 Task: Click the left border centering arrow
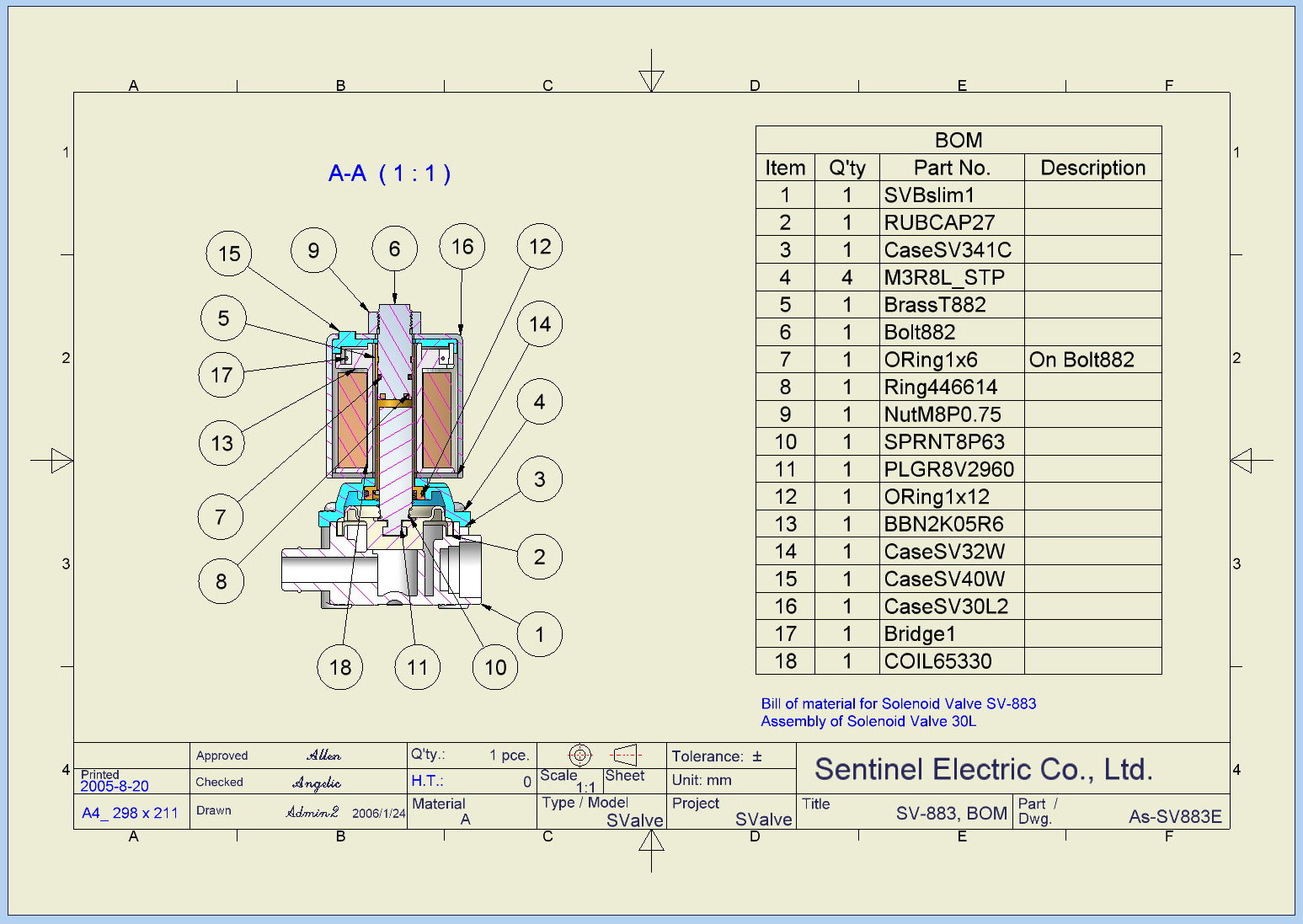click(x=61, y=461)
